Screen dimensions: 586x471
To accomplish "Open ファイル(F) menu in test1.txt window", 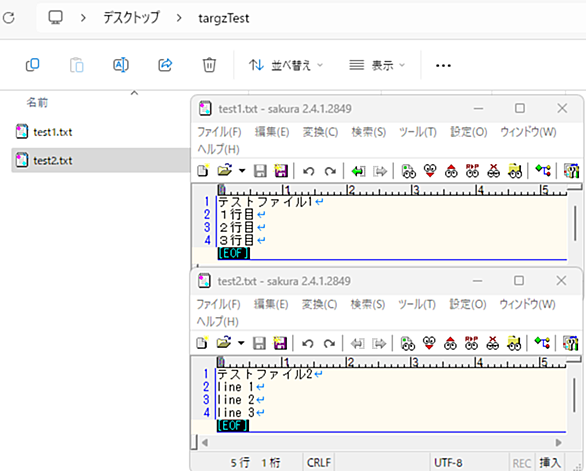I will coord(219,132).
